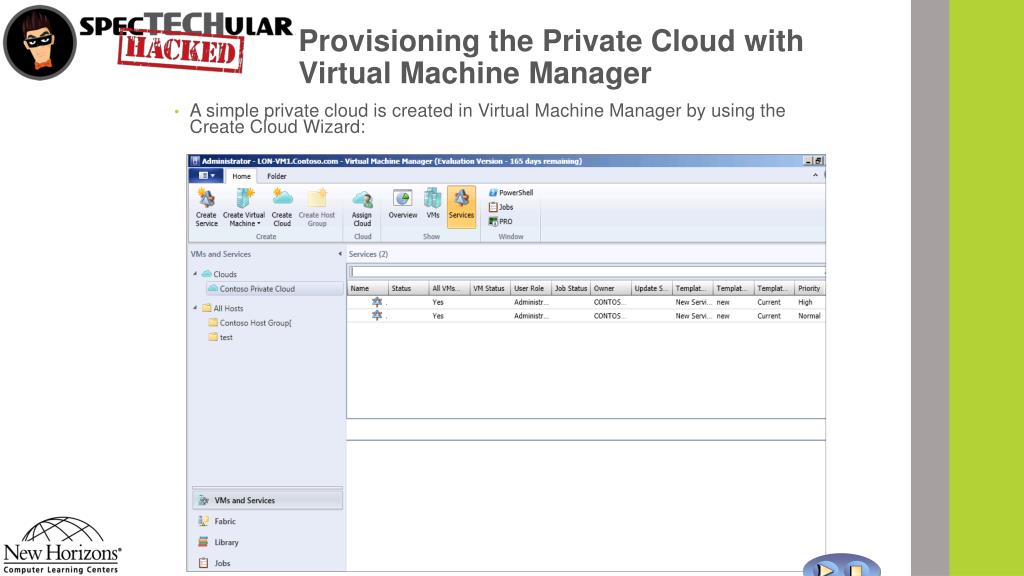Open the Create Virtual Machine dropdown

tap(244, 208)
